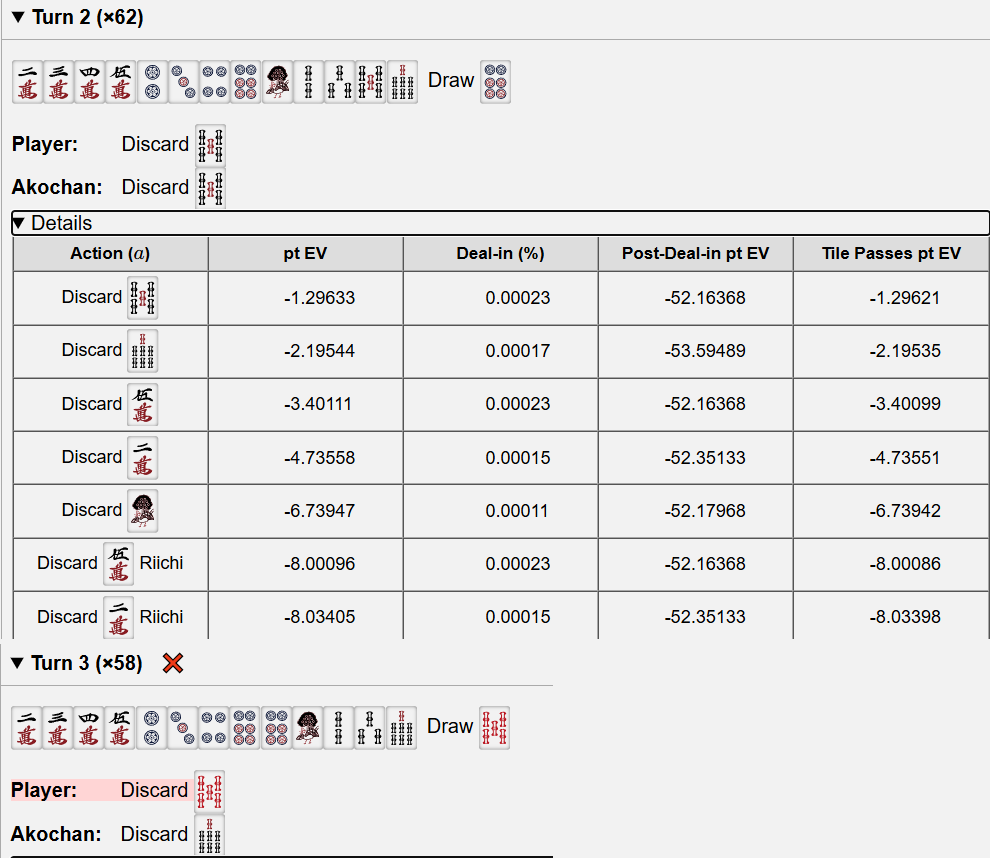Click the pt EV value -4.73558
The image size is (990, 858).
coord(319,458)
